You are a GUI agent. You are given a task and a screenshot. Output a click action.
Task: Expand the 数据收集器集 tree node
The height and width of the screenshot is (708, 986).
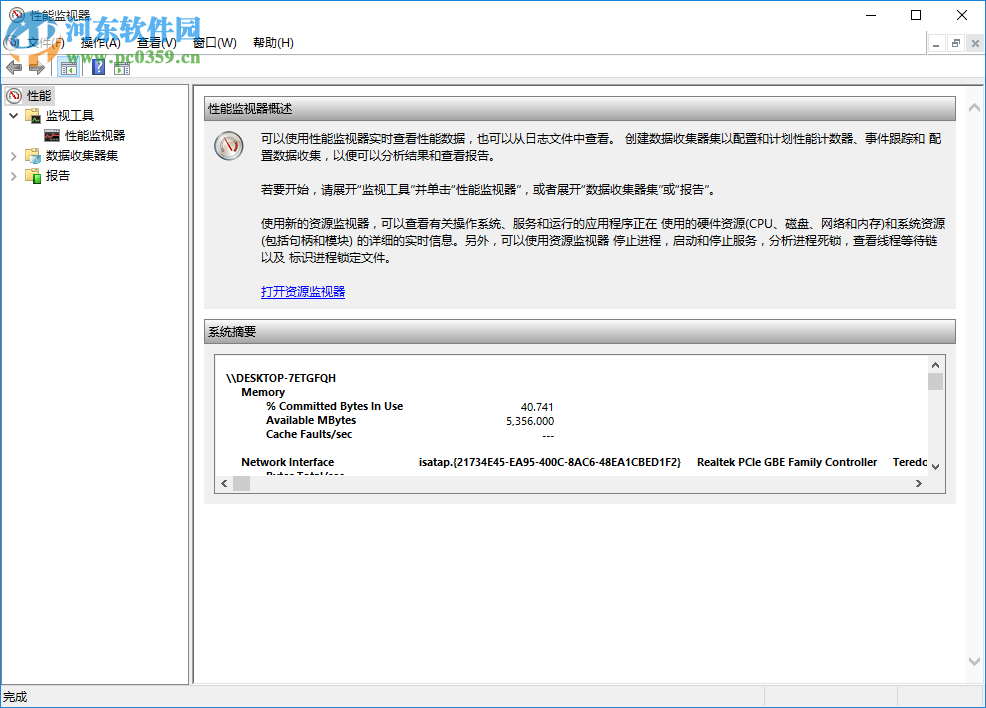click(14, 155)
